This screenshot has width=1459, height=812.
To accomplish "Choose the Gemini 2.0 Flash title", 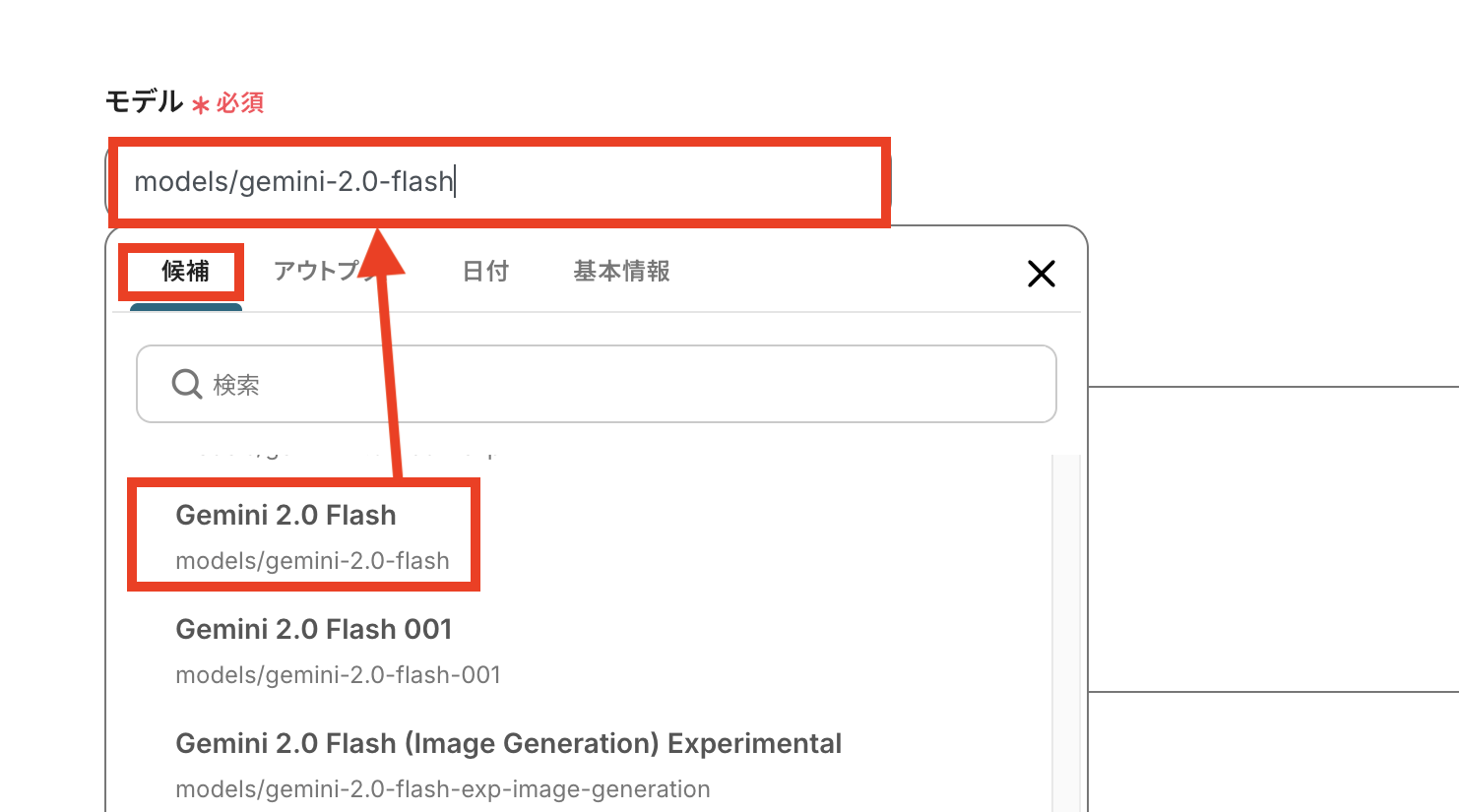I will pos(285,515).
